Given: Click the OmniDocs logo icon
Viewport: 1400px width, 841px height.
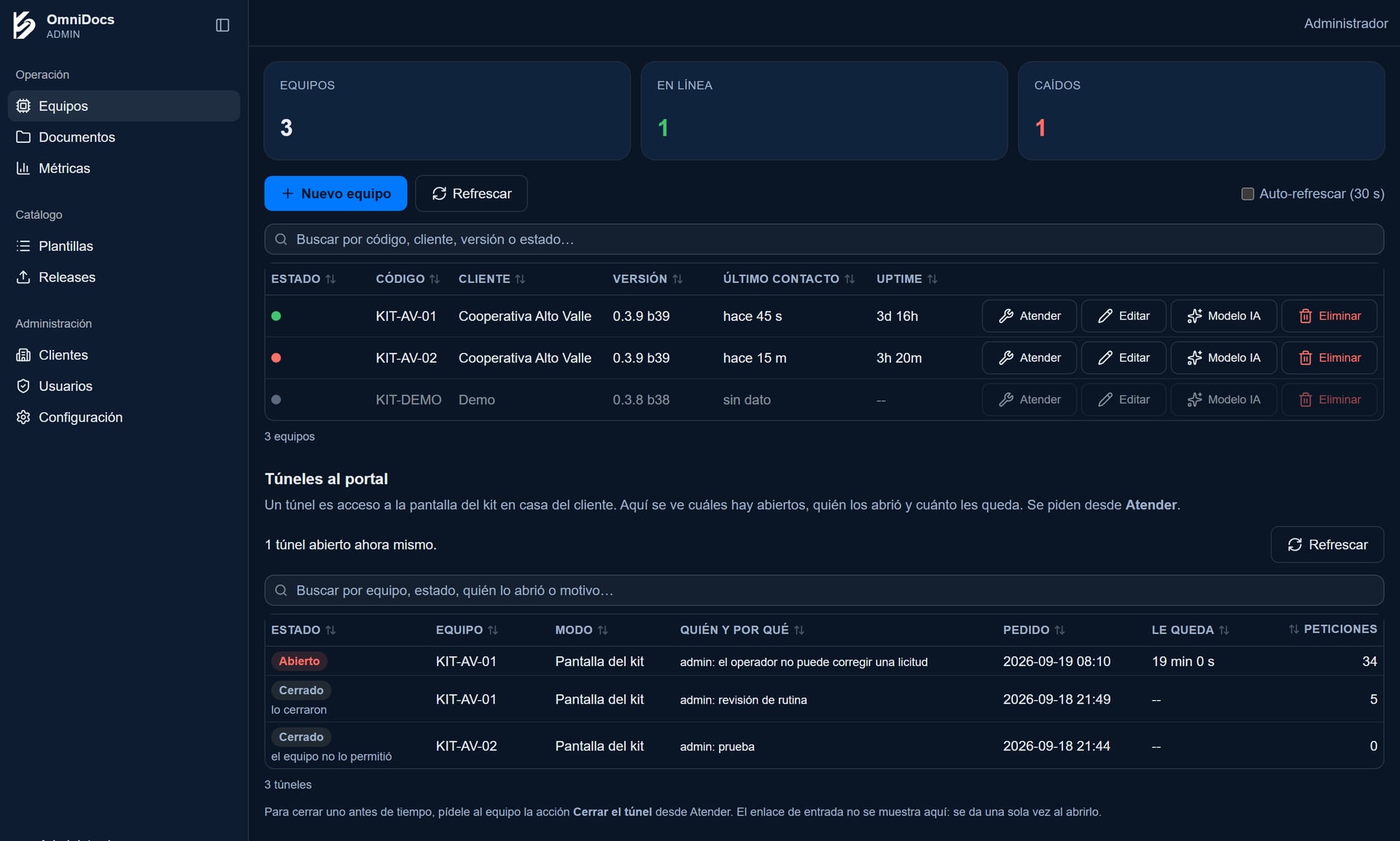Looking at the screenshot, I should 24,26.
